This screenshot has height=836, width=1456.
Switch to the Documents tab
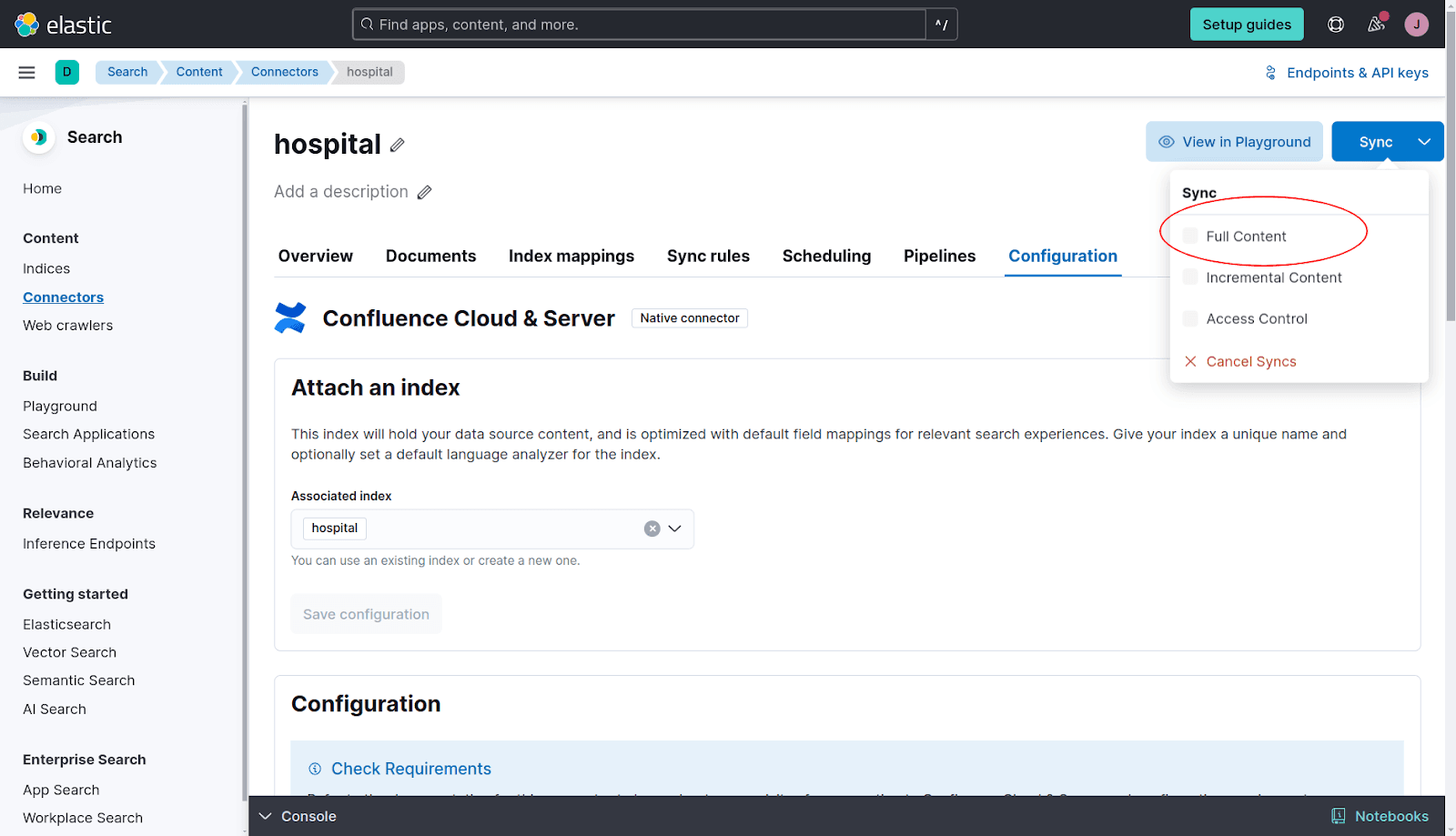pos(430,256)
